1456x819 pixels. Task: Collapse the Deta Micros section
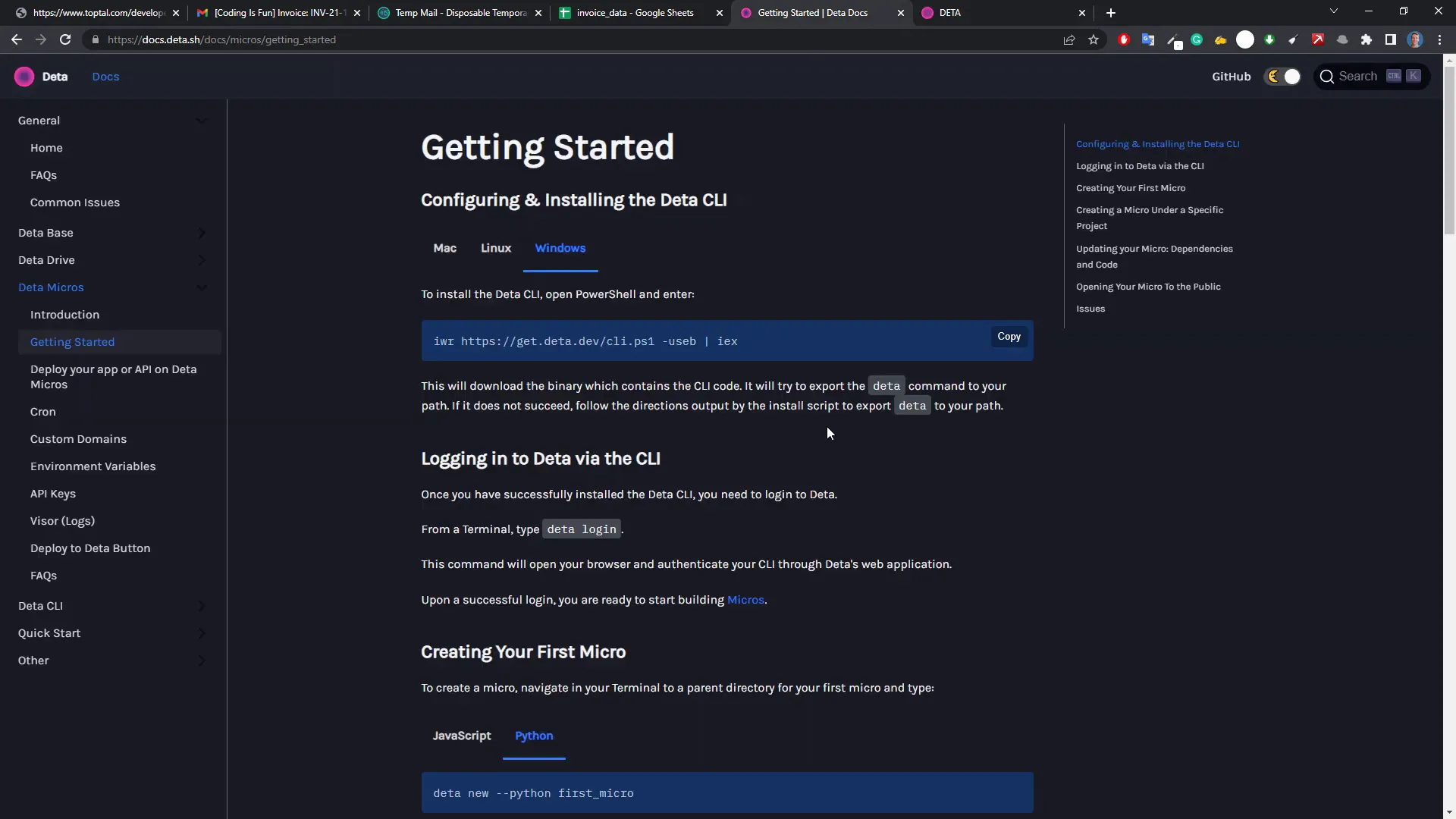(201, 287)
